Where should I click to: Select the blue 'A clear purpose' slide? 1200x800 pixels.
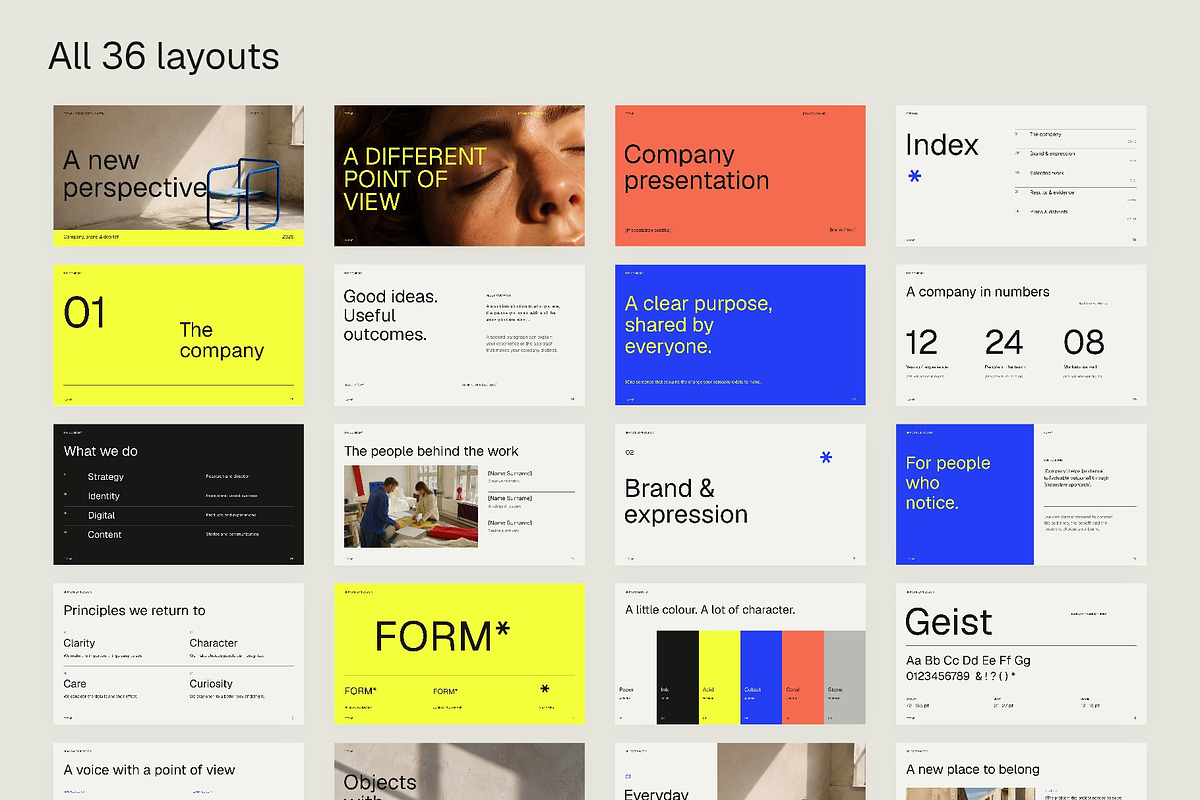(x=740, y=335)
